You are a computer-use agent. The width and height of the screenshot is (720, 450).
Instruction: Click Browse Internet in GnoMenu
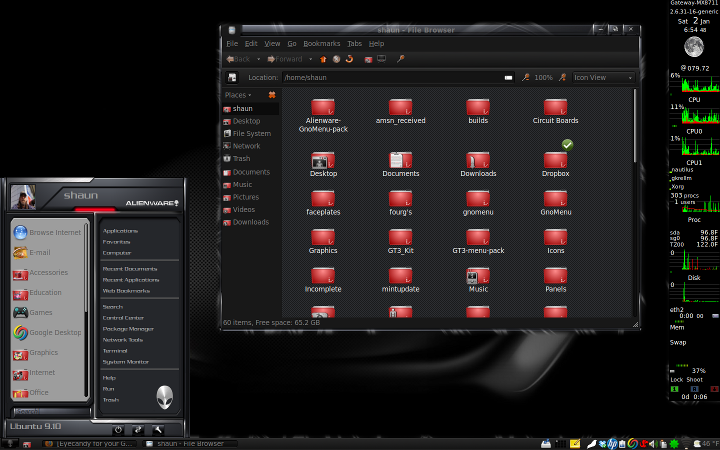47,232
